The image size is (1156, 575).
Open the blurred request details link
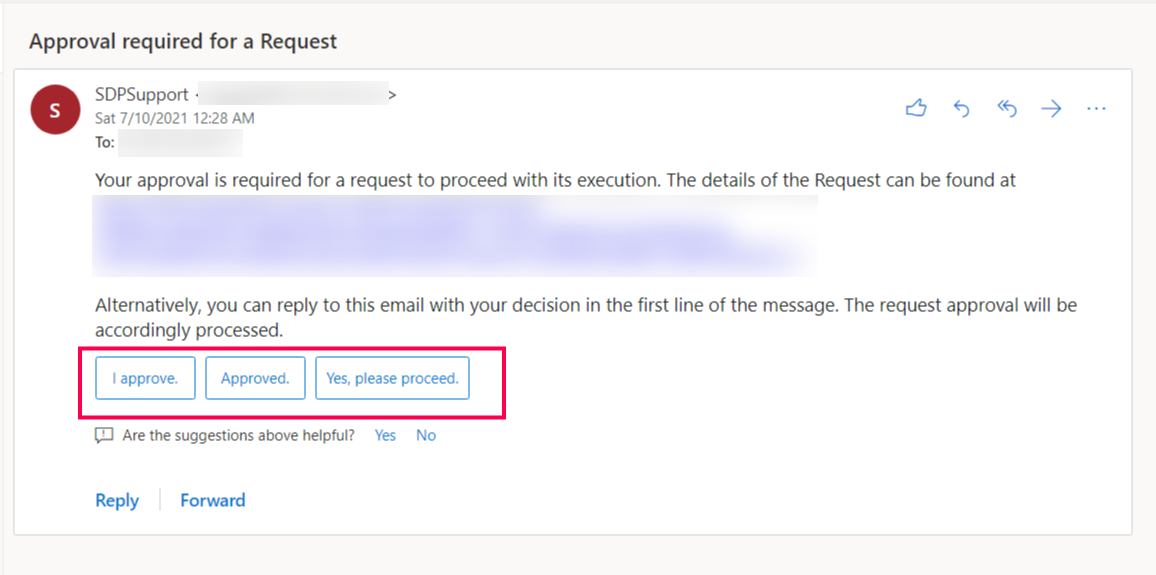pos(455,236)
